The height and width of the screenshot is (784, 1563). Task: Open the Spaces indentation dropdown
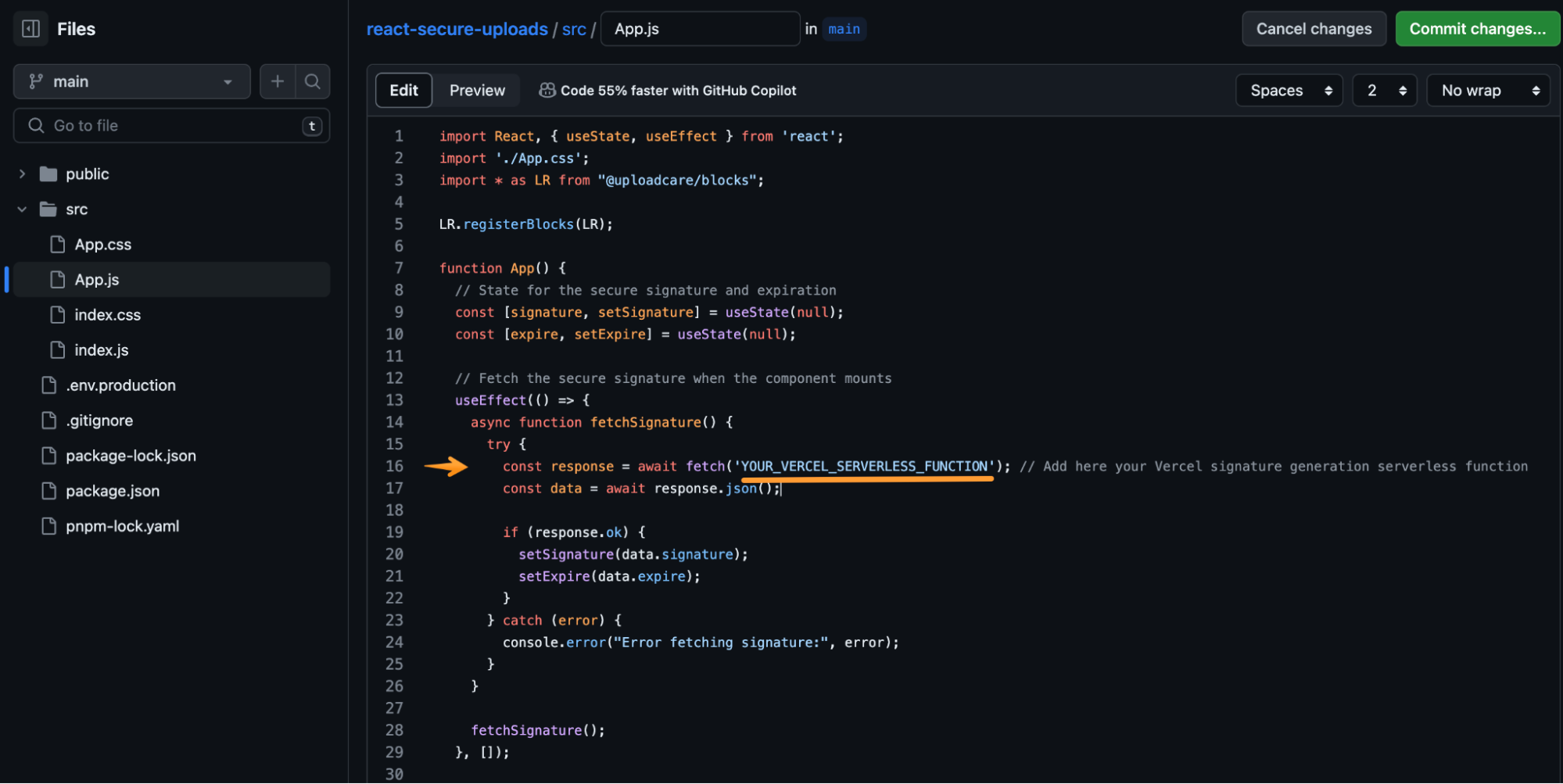pyautogui.click(x=1289, y=90)
